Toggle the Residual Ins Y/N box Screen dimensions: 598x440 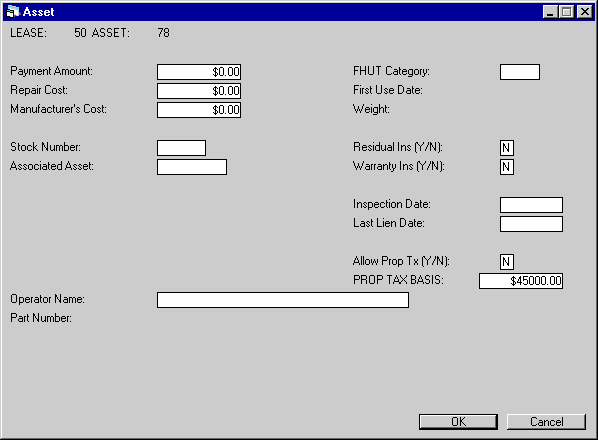(506, 148)
